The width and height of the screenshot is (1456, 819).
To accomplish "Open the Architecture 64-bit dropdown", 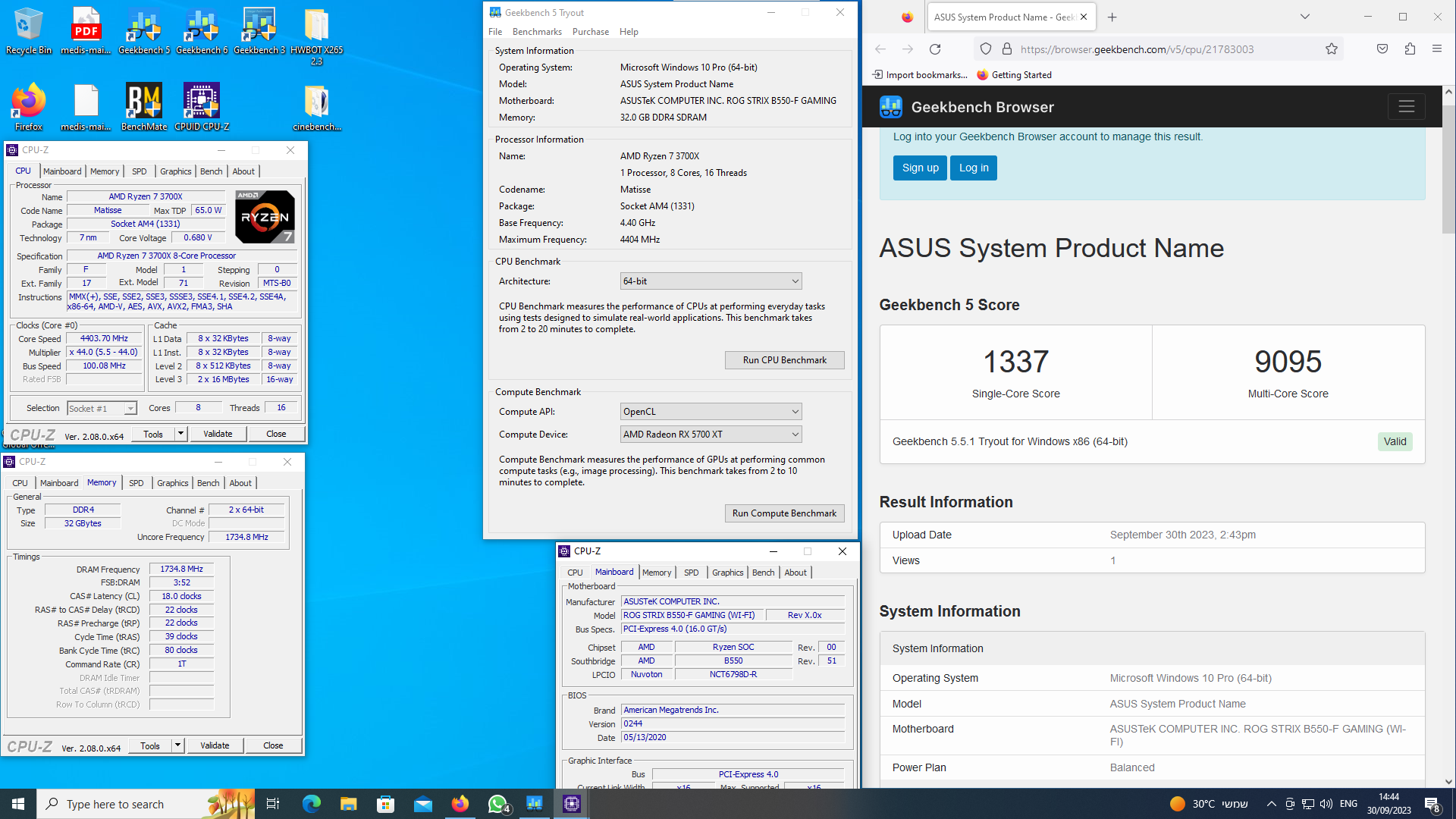I will [711, 281].
